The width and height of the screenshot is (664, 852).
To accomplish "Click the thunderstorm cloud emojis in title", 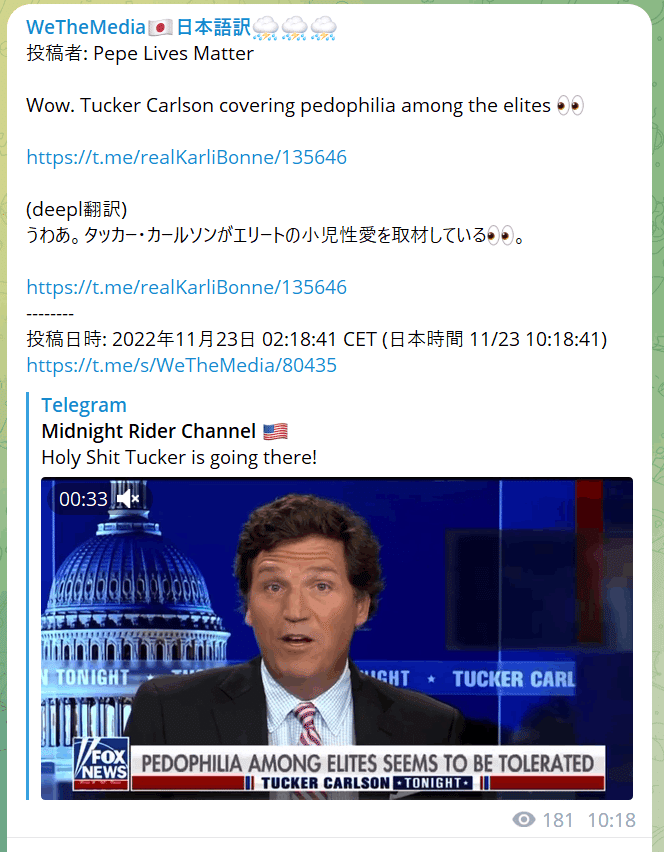I will [x=294, y=28].
